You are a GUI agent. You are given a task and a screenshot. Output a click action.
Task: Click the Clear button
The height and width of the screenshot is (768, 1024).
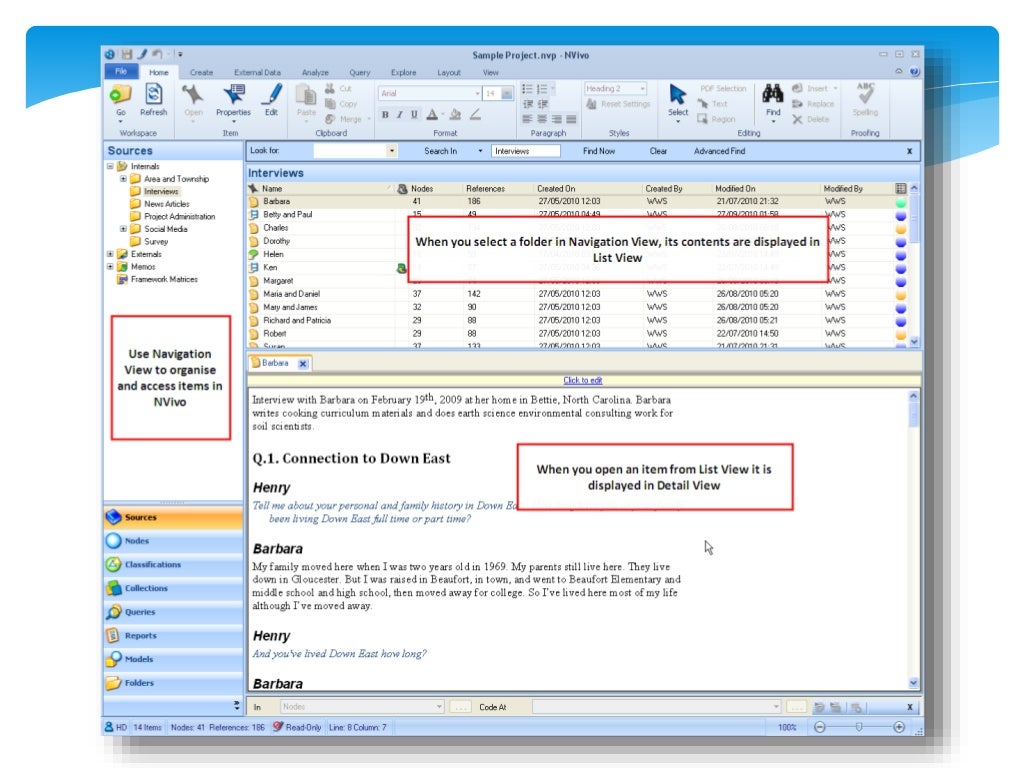click(658, 151)
